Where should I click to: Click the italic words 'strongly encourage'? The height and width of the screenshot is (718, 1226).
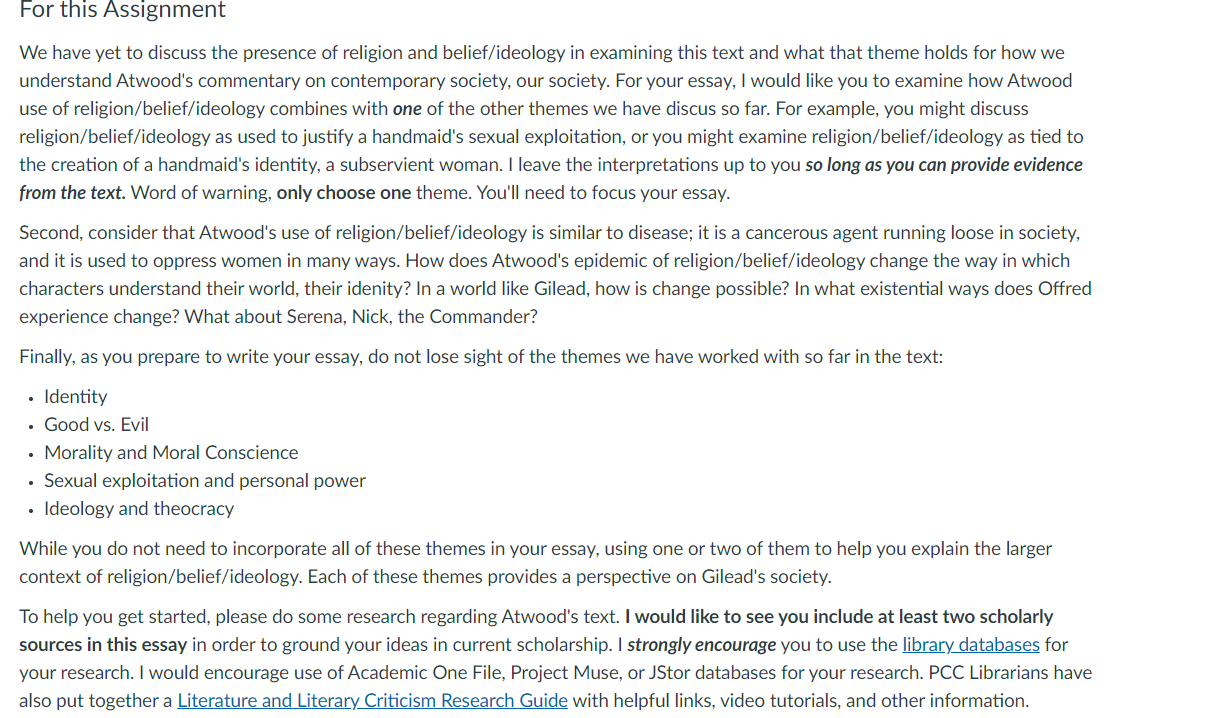click(x=701, y=645)
